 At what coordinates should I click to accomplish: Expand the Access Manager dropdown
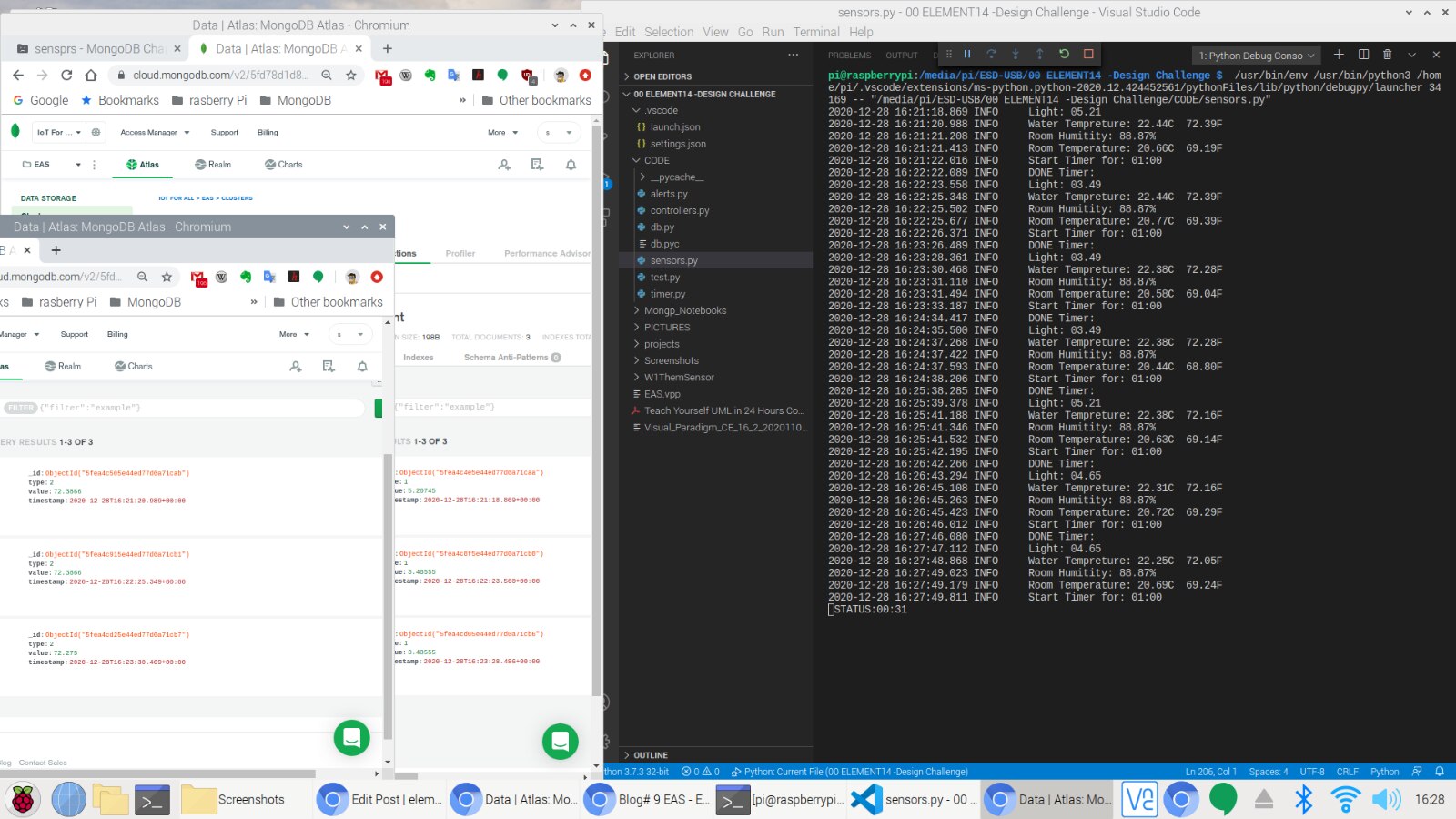pyautogui.click(x=155, y=133)
